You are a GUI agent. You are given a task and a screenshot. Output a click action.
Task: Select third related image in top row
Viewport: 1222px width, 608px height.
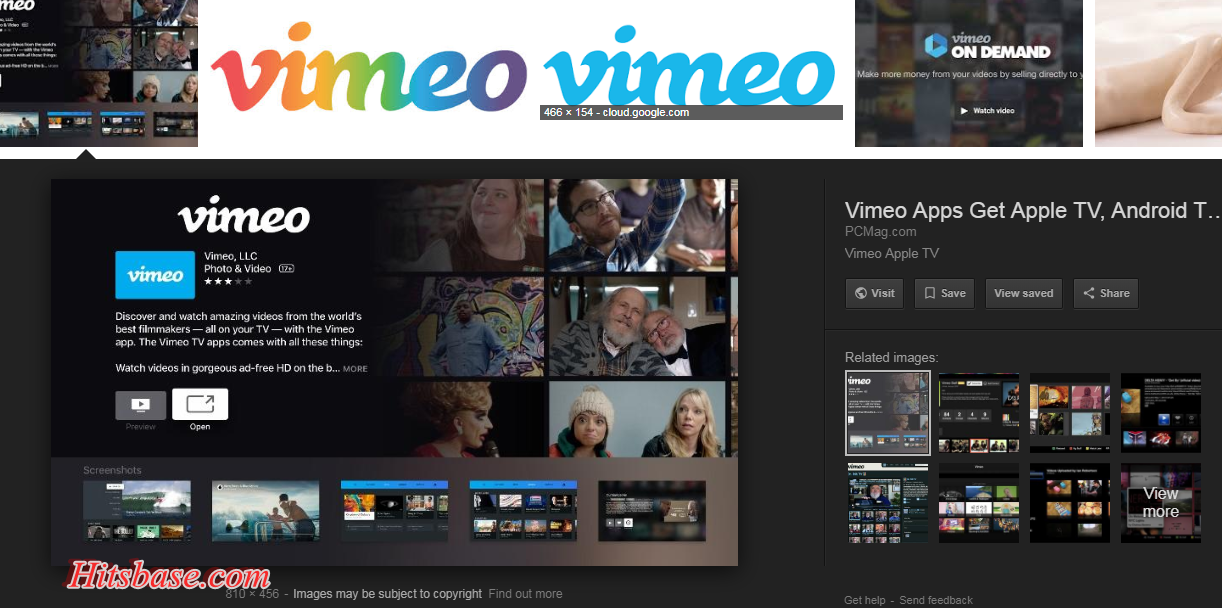[1070, 413]
